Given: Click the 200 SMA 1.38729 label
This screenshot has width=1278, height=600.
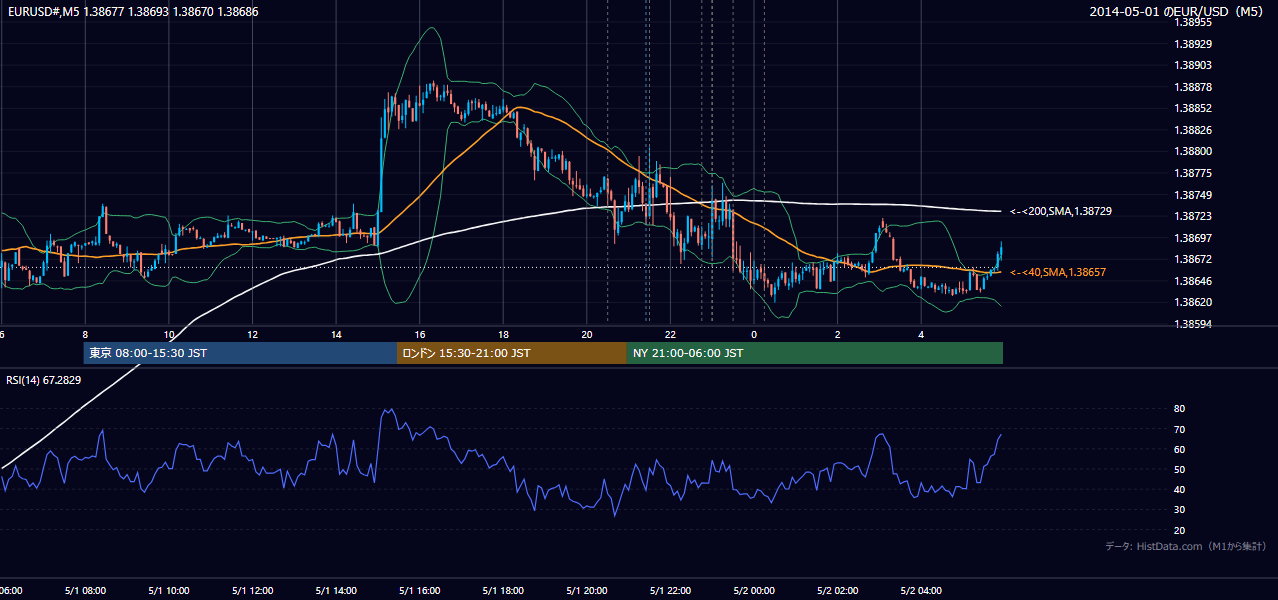Looking at the screenshot, I should 1061,211.
